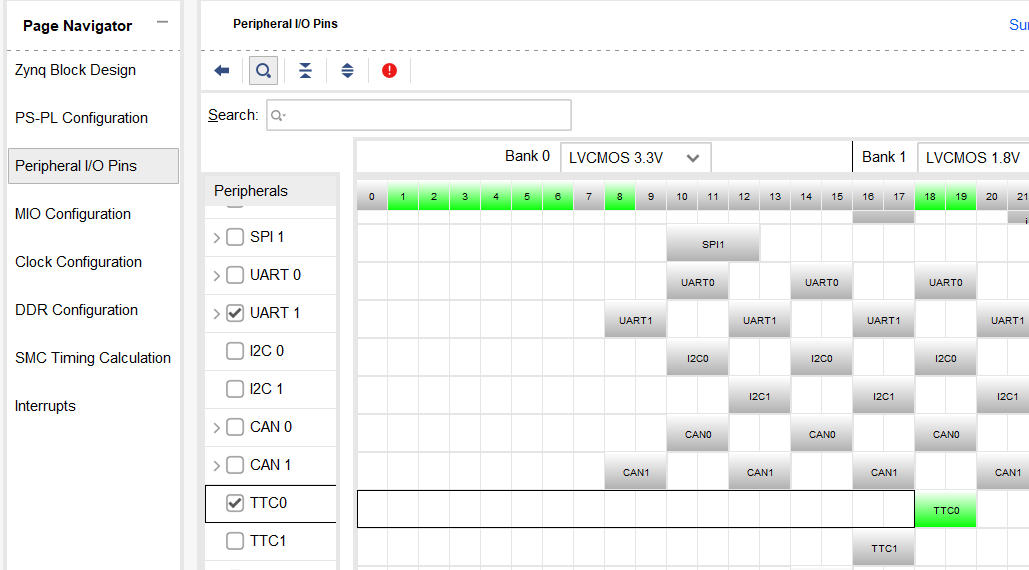Click green MIO pin header 8
The image size is (1029, 570).
click(x=620, y=196)
